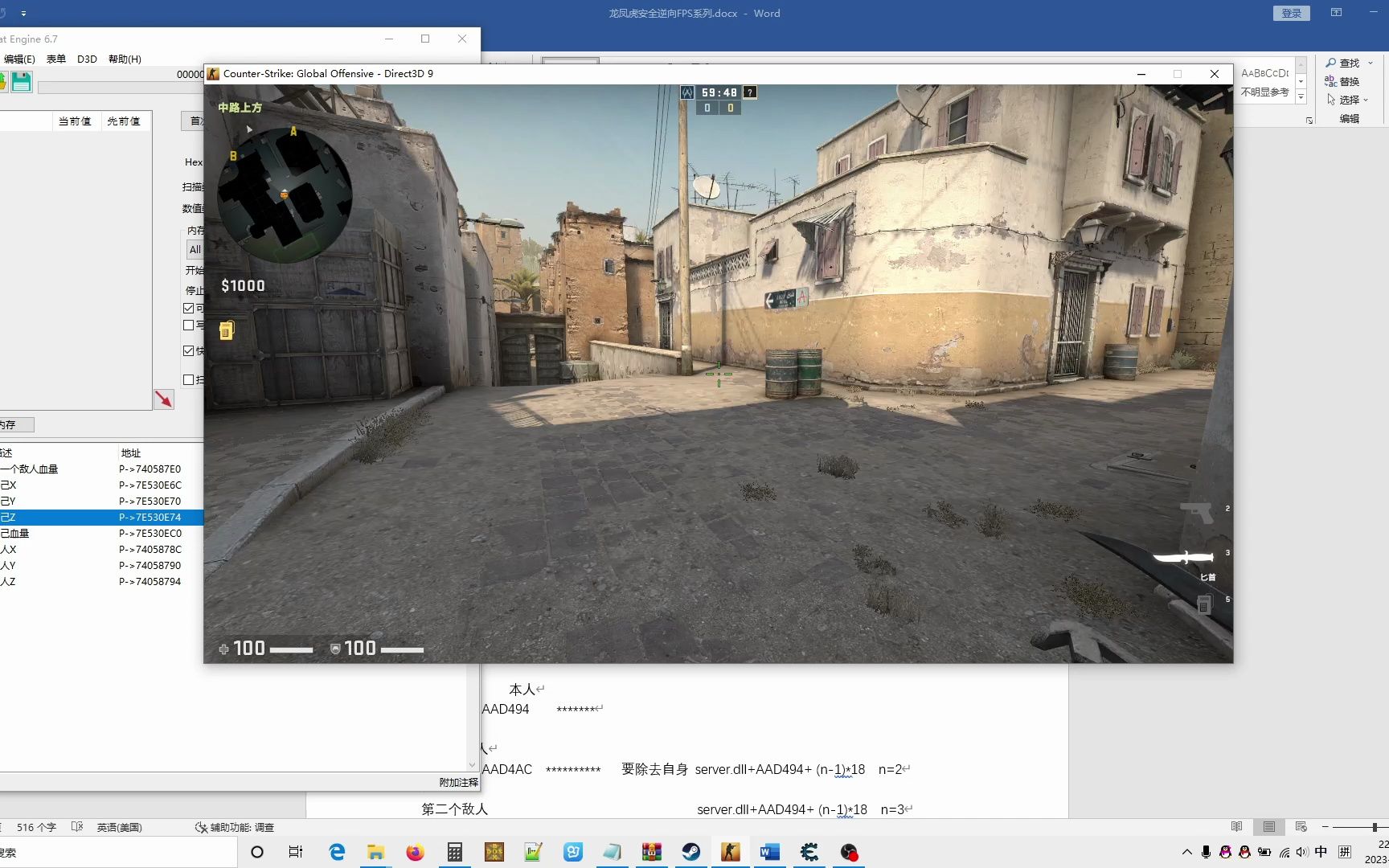Open Firefox from the taskbar

point(415,852)
